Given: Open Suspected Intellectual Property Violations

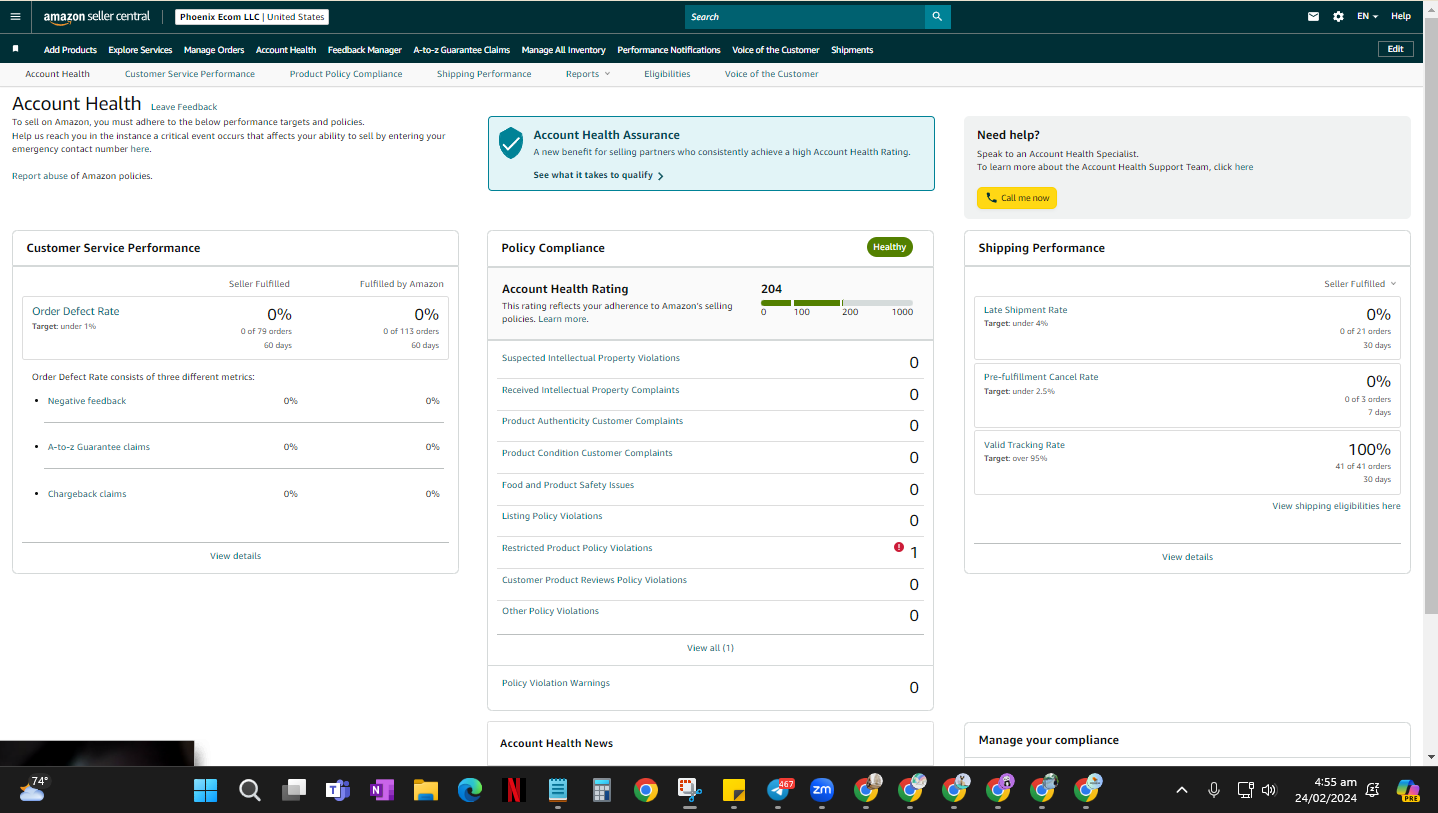Looking at the screenshot, I should point(590,358).
